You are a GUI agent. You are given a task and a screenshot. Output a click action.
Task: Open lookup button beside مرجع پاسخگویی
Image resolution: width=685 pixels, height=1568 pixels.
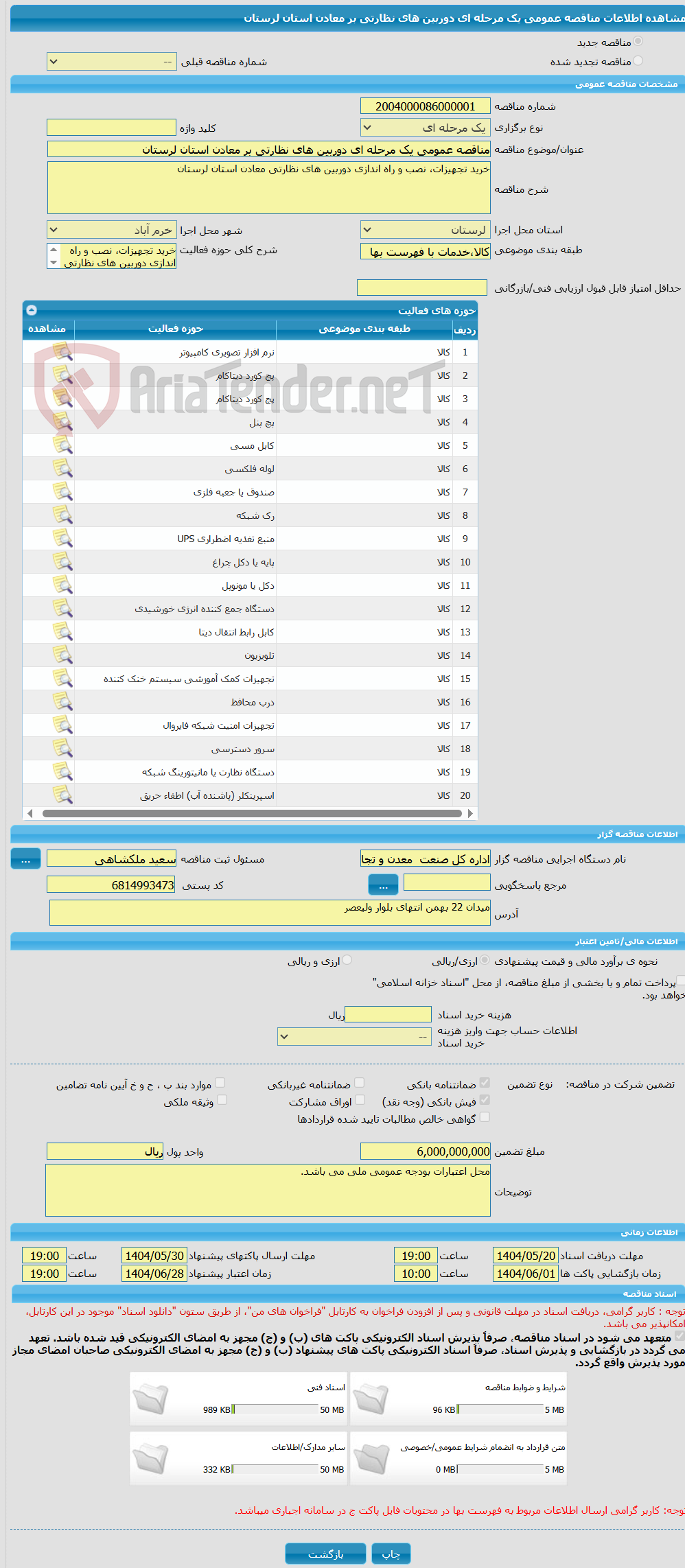click(x=383, y=885)
